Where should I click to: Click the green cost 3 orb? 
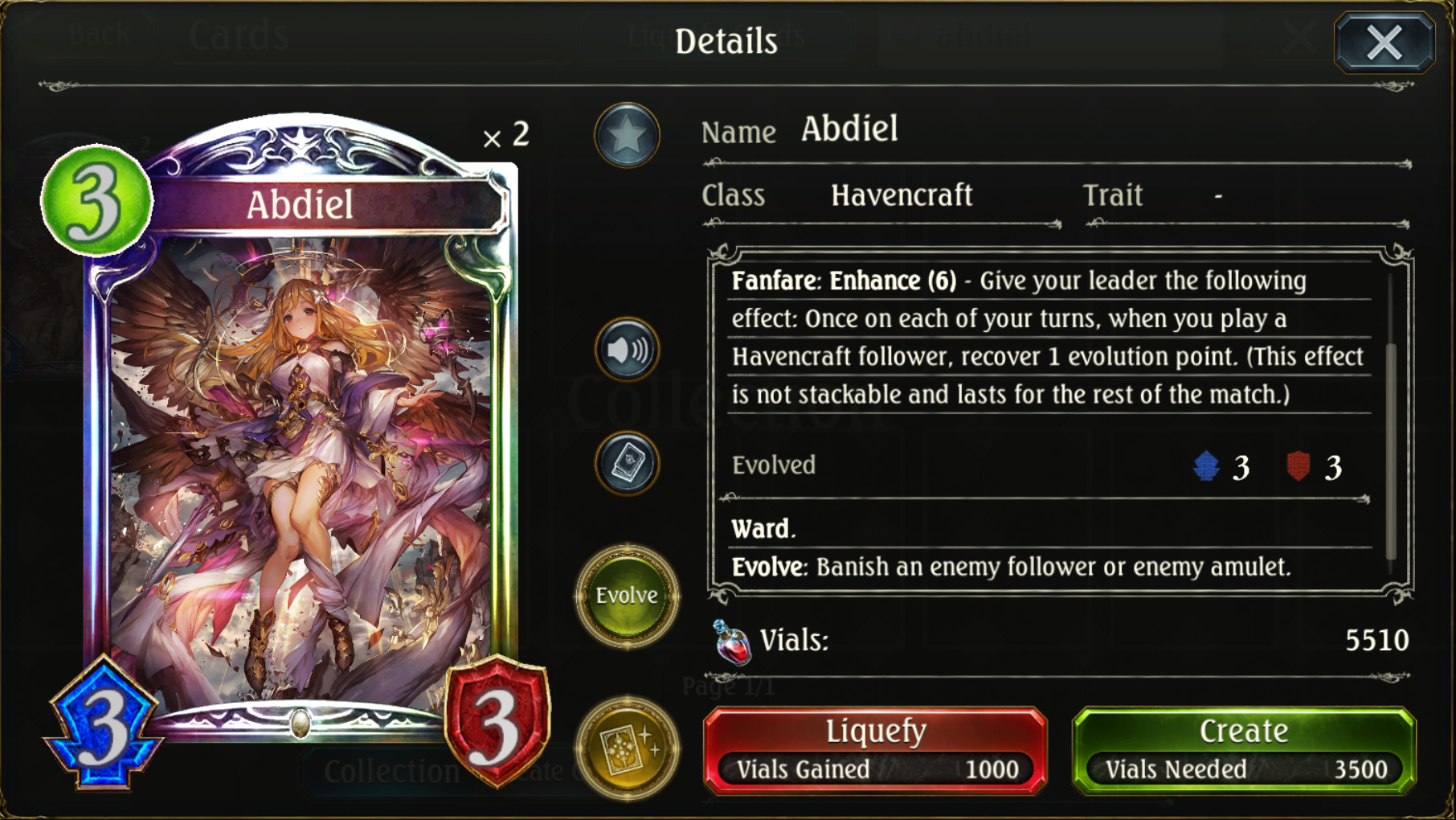coord(96,201)
